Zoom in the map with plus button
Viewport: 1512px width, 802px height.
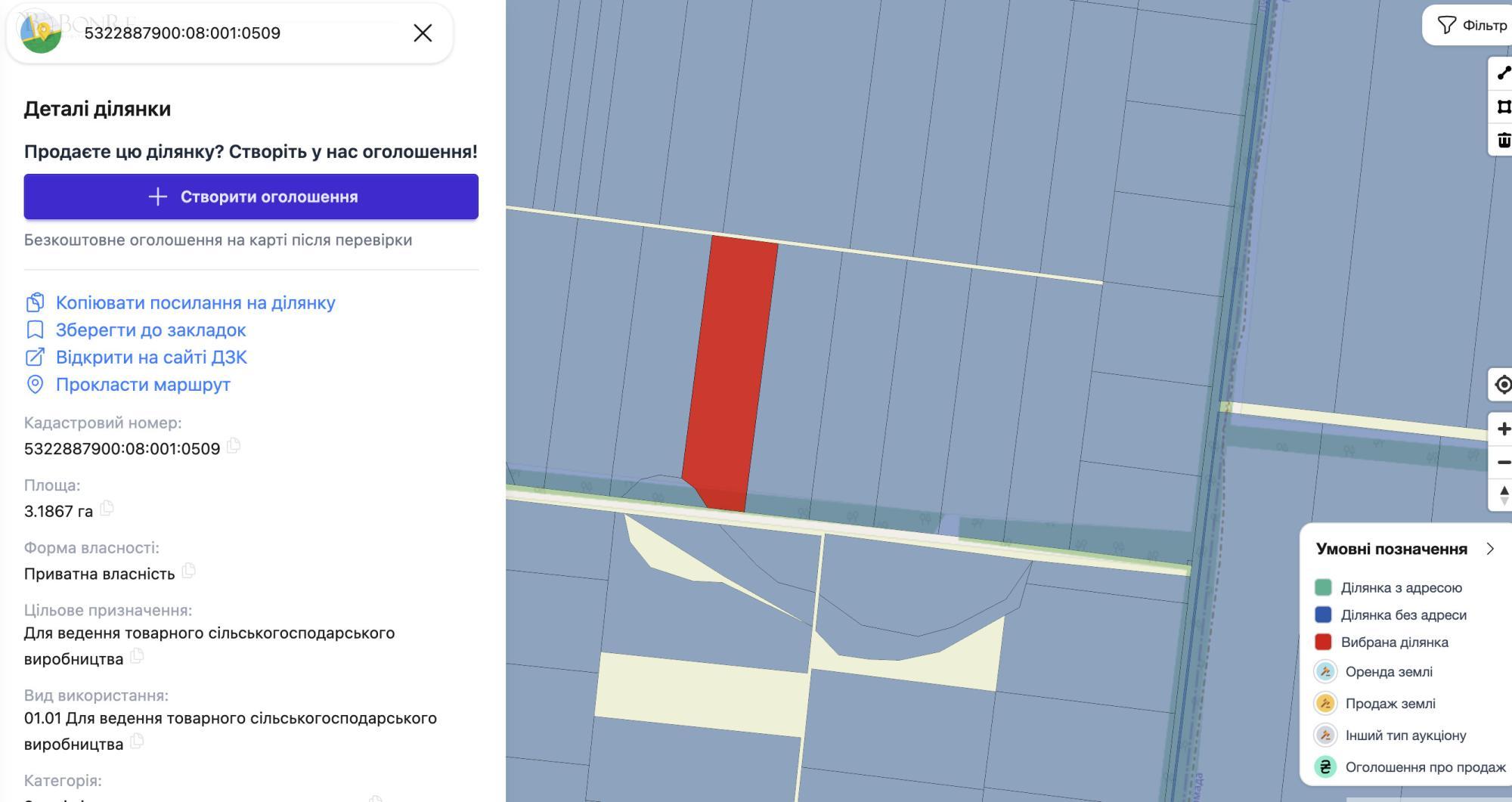(1503, 429)
